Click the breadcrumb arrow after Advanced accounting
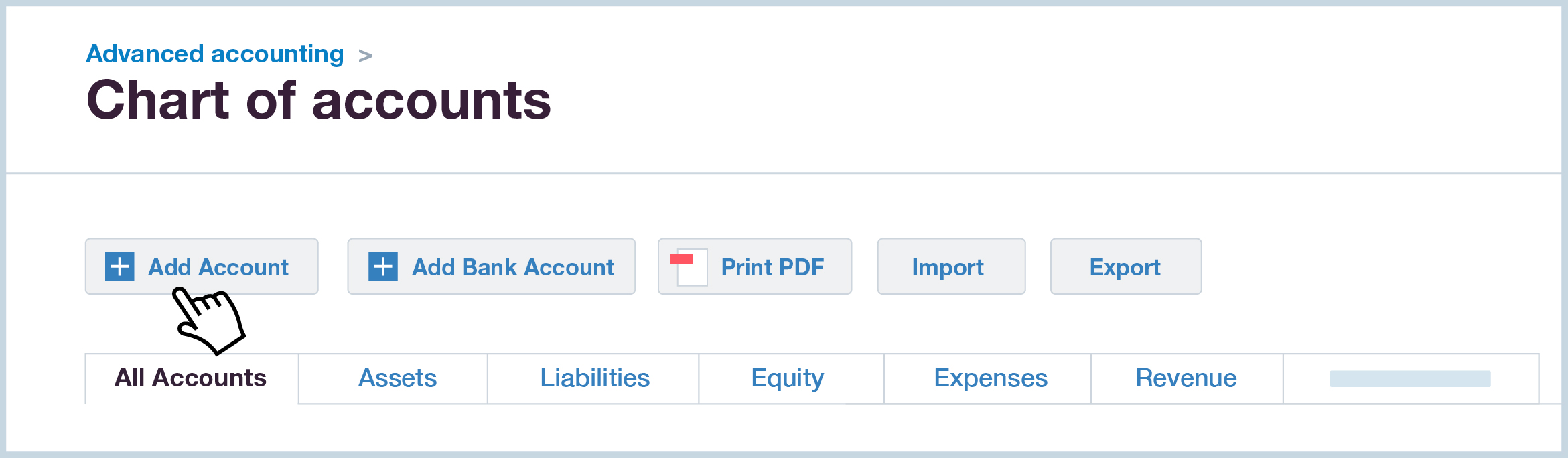1568x458 pixels. 366,55
